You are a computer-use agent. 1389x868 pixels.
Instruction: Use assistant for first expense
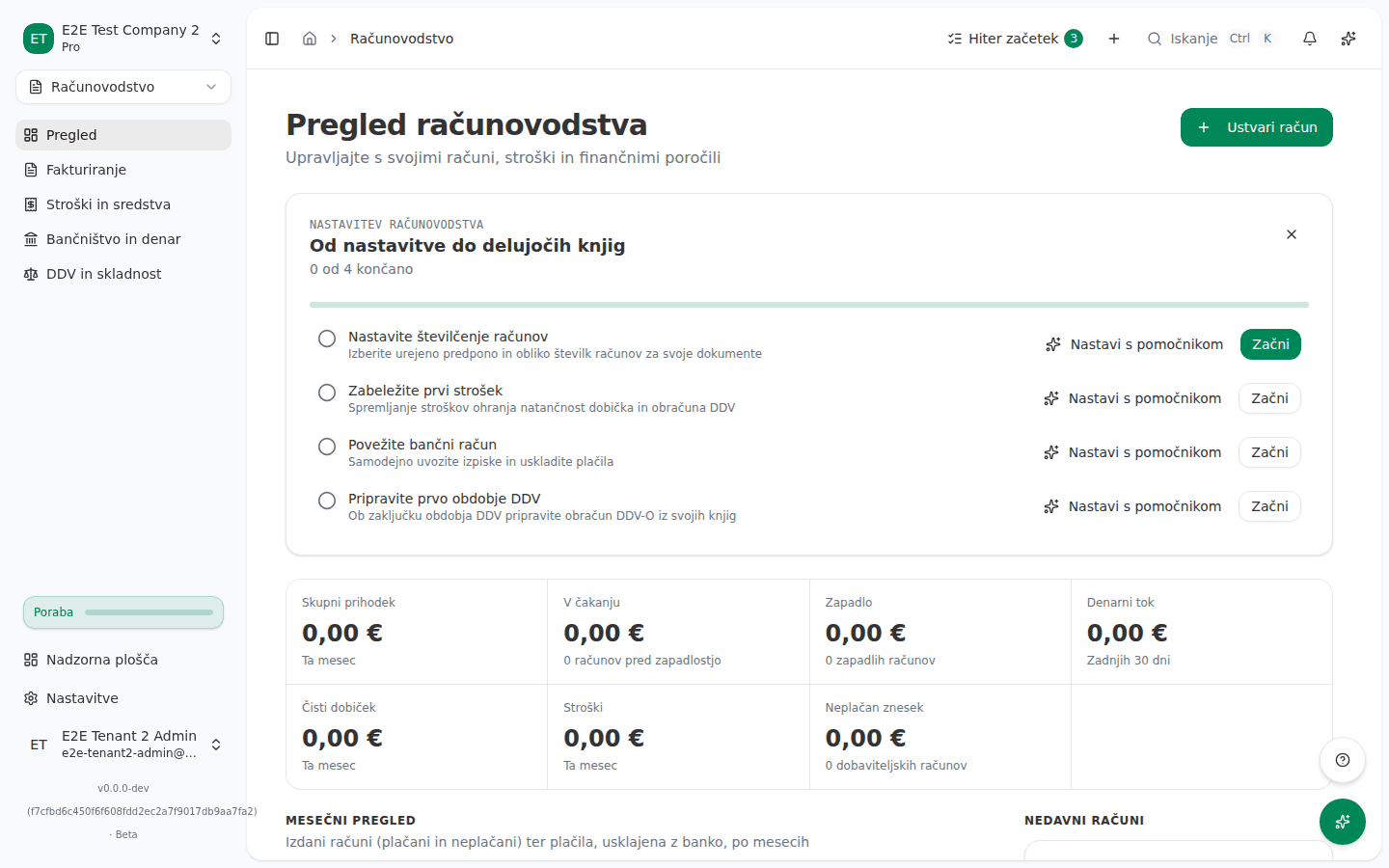1132,398
